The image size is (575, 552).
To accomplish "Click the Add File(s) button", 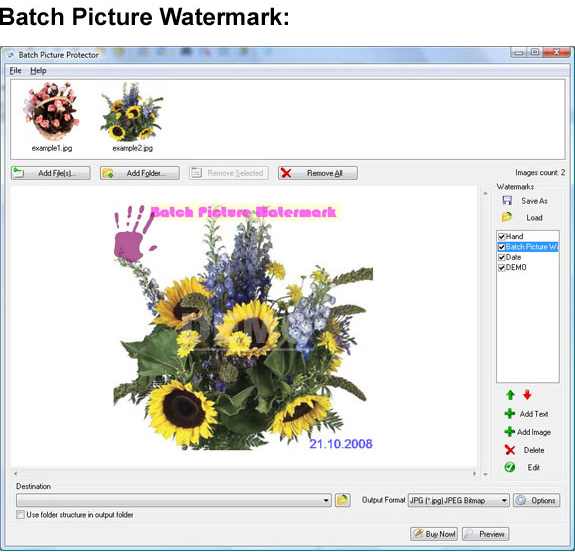I will [x=51, y=173].
